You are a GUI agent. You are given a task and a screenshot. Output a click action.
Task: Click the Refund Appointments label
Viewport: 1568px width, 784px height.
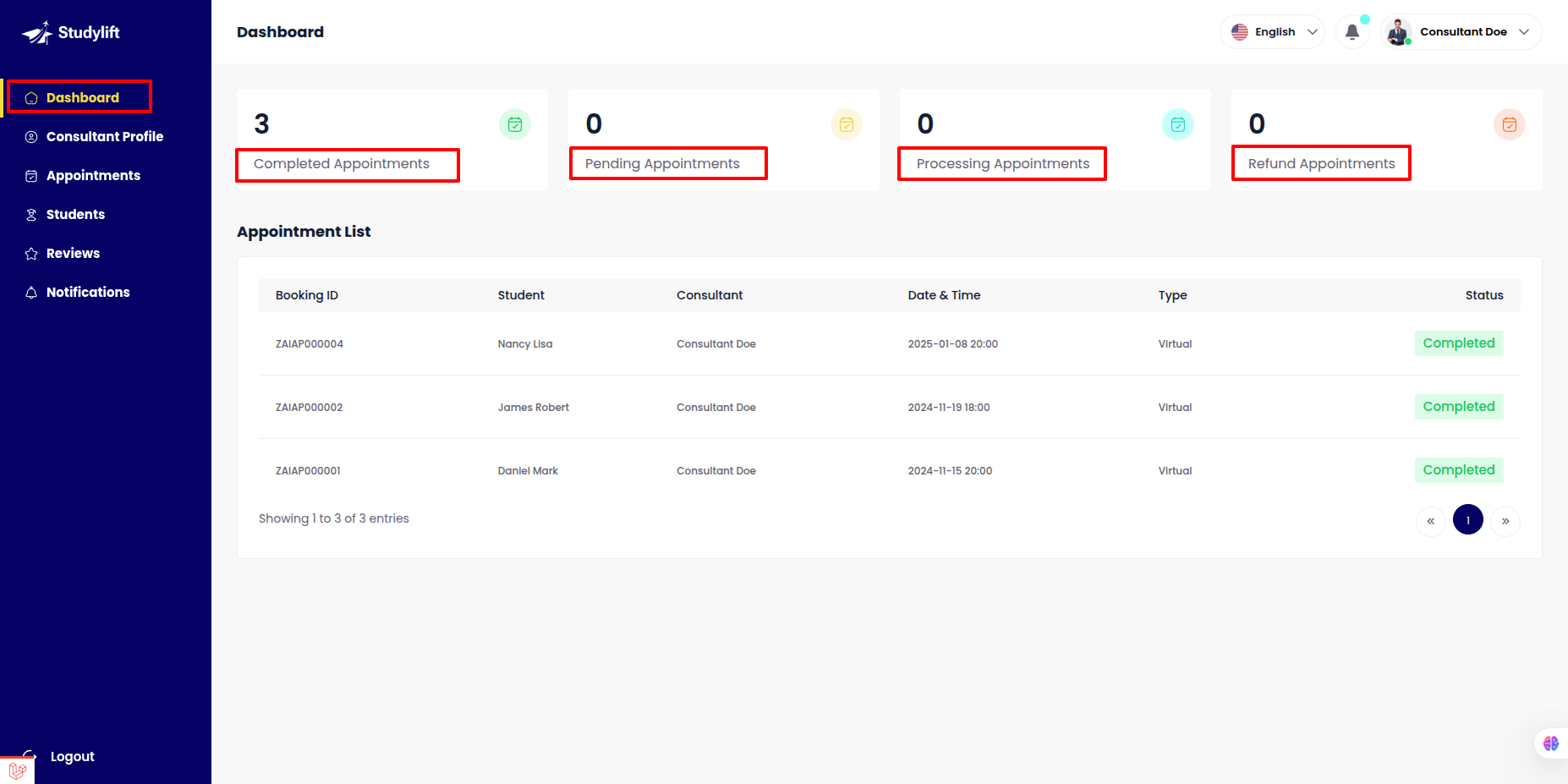1322,163
